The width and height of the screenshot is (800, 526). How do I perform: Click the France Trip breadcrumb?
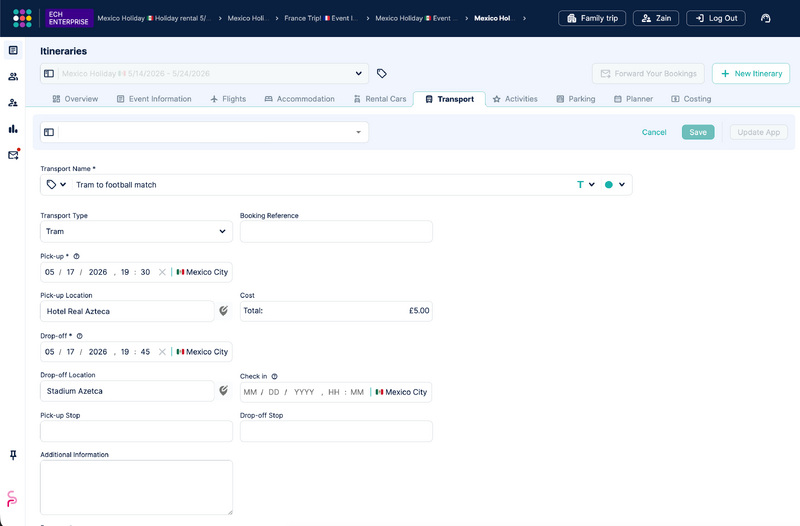[321, 18]
